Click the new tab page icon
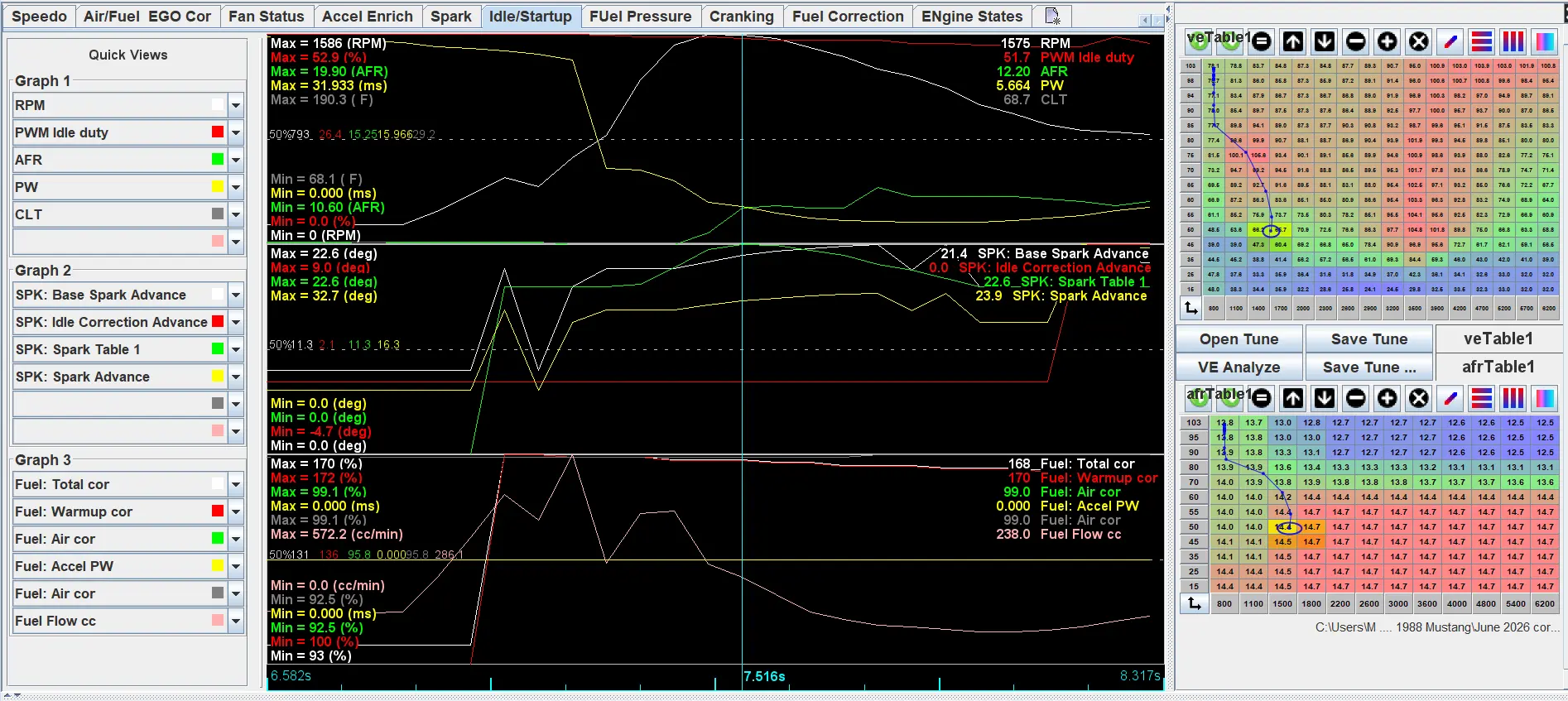 click(1052, 16)
